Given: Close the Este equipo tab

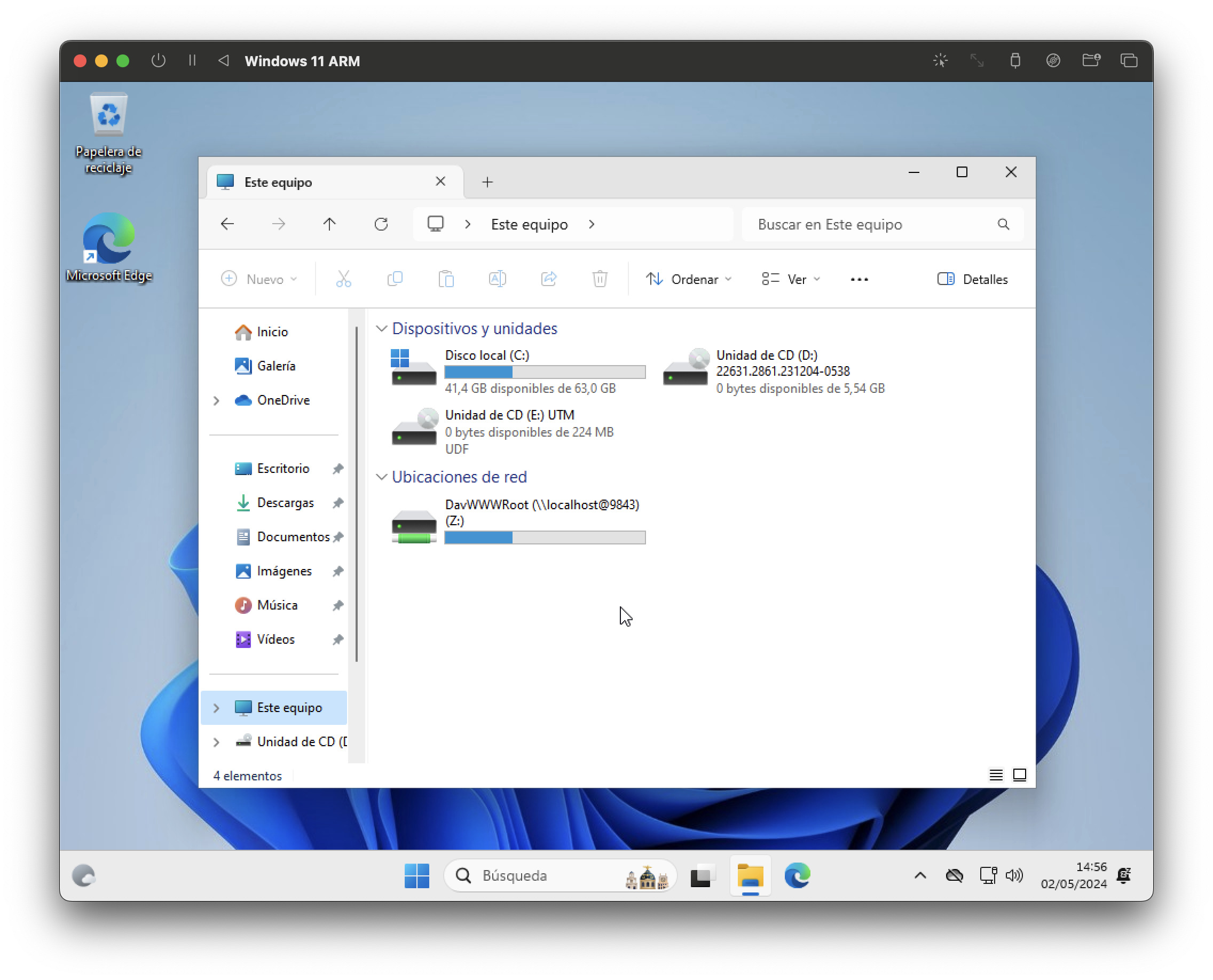Looking at the screenshot, I should 440,181.
